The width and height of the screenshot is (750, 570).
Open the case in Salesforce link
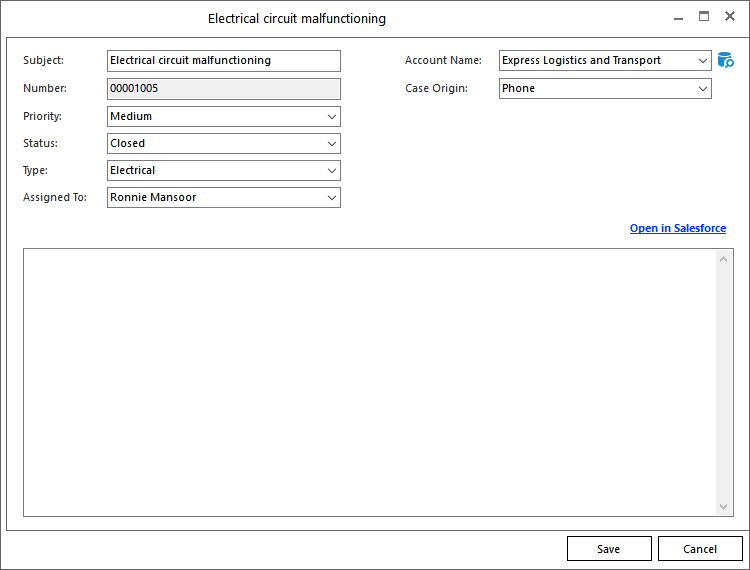click(677, 229)
